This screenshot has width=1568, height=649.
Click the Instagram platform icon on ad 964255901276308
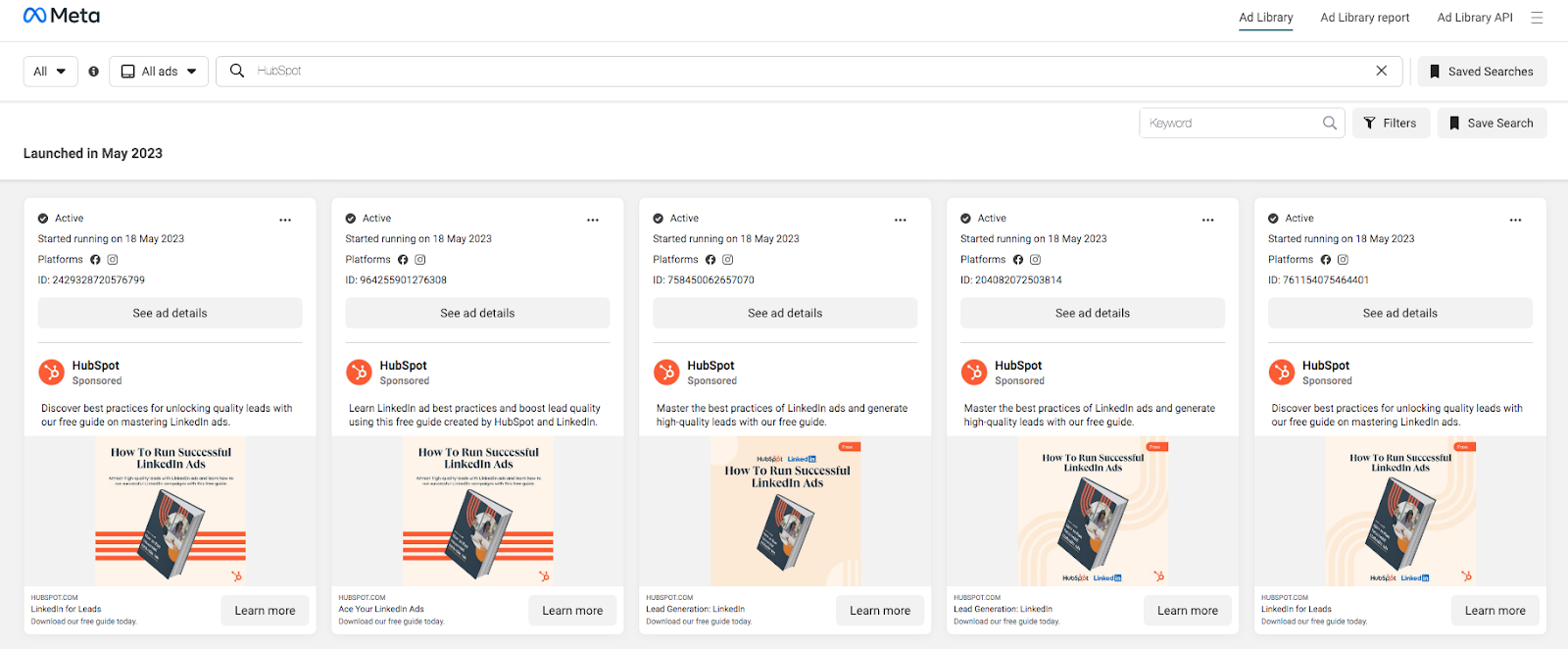pyautogui.click(x=420, y=260)
